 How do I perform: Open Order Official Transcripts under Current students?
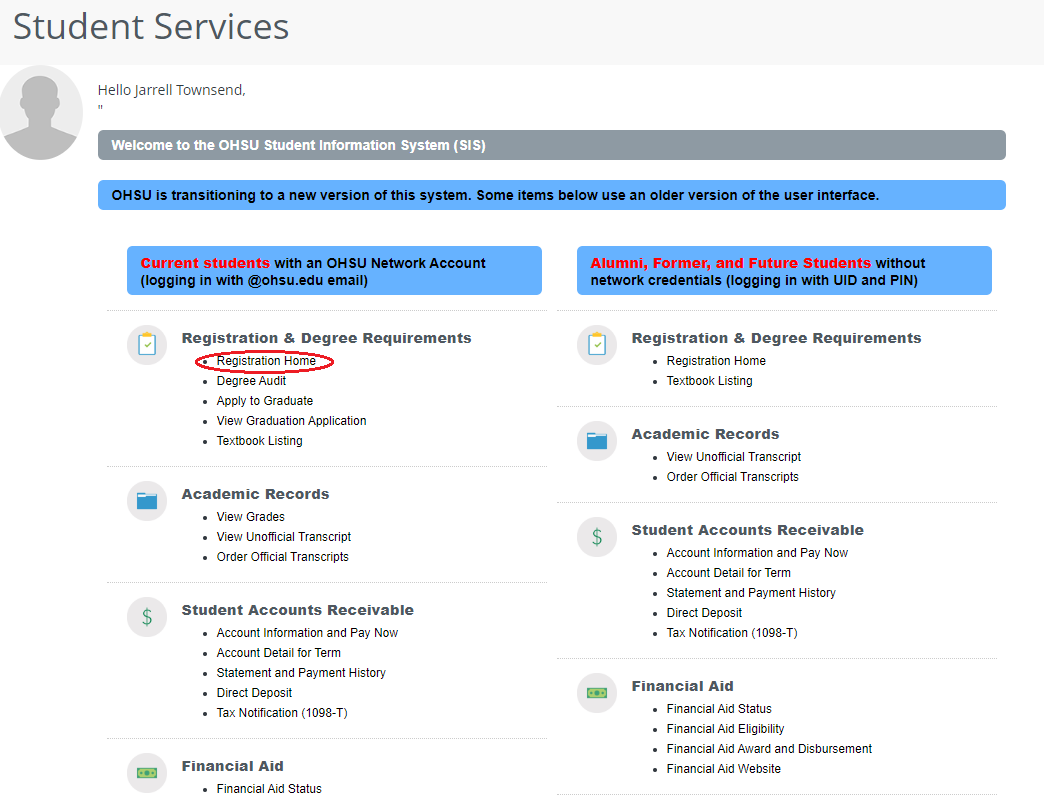(282, 557)
